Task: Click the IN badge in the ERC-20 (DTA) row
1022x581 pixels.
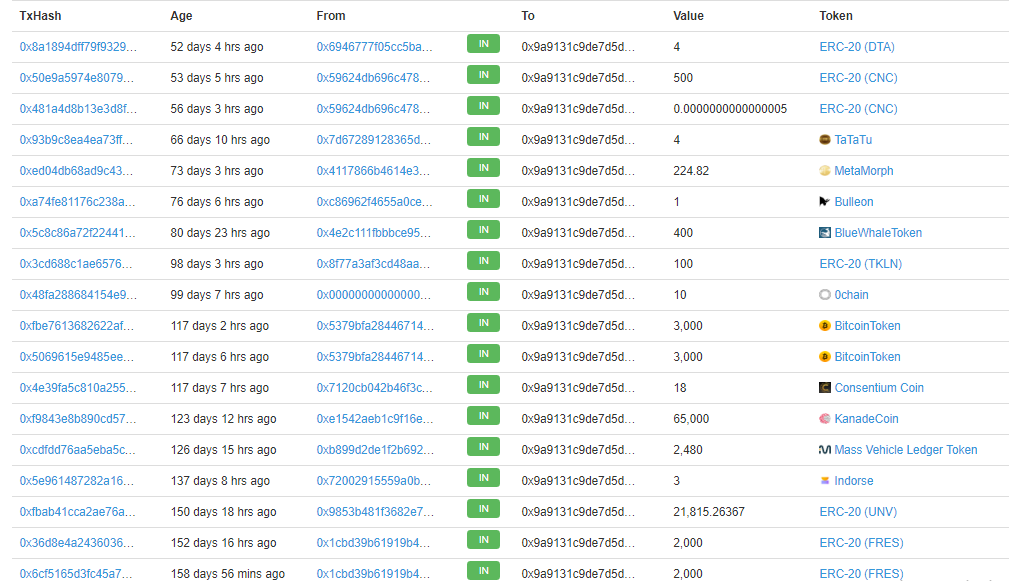Action: click(484, 44)
